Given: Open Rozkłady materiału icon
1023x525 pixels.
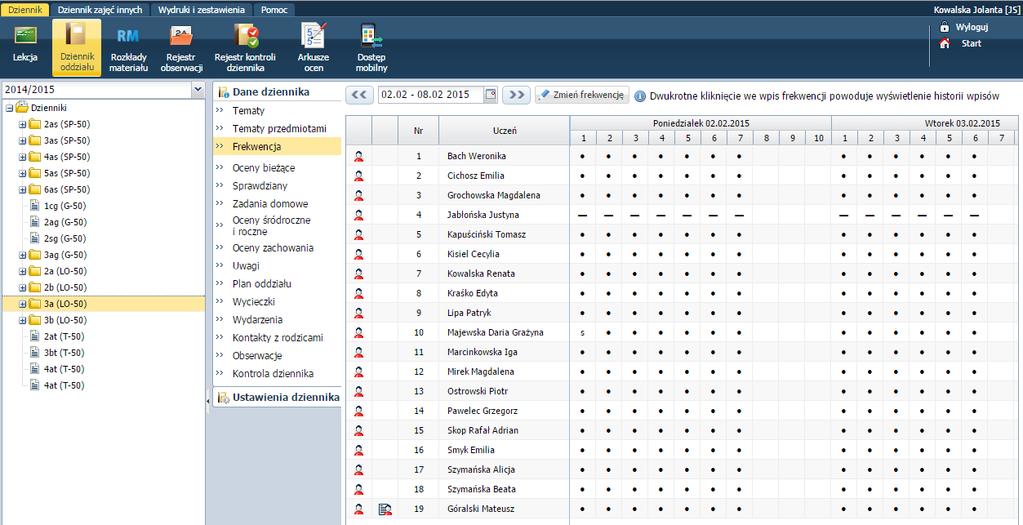Looking at the screenshot, I should [129, 48].
